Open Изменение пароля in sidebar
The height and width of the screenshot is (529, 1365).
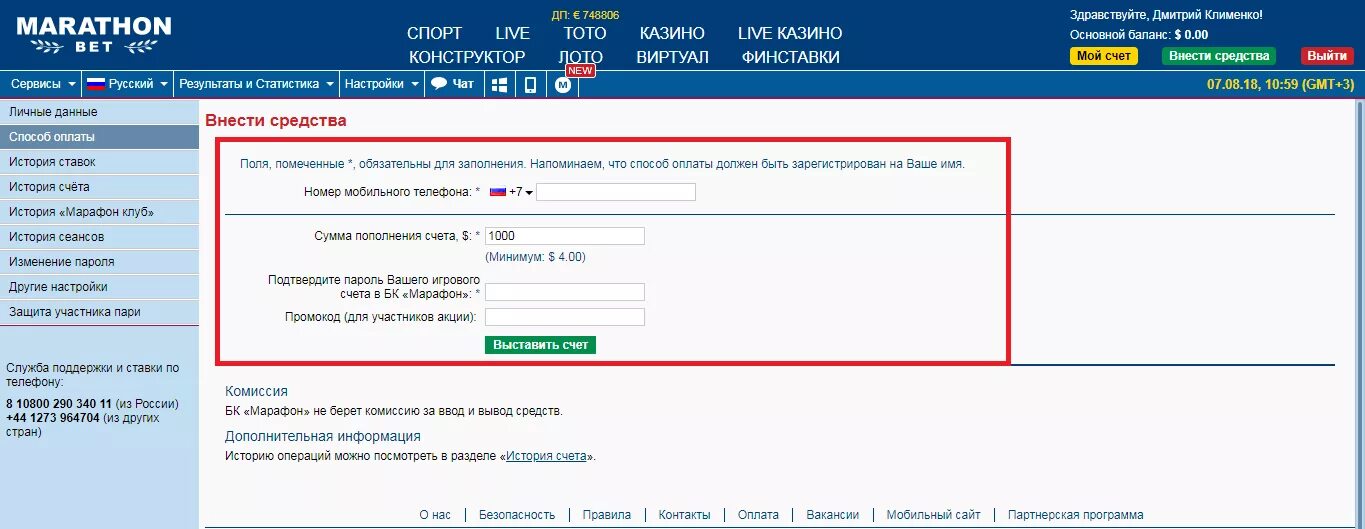(x=99, y=262)
